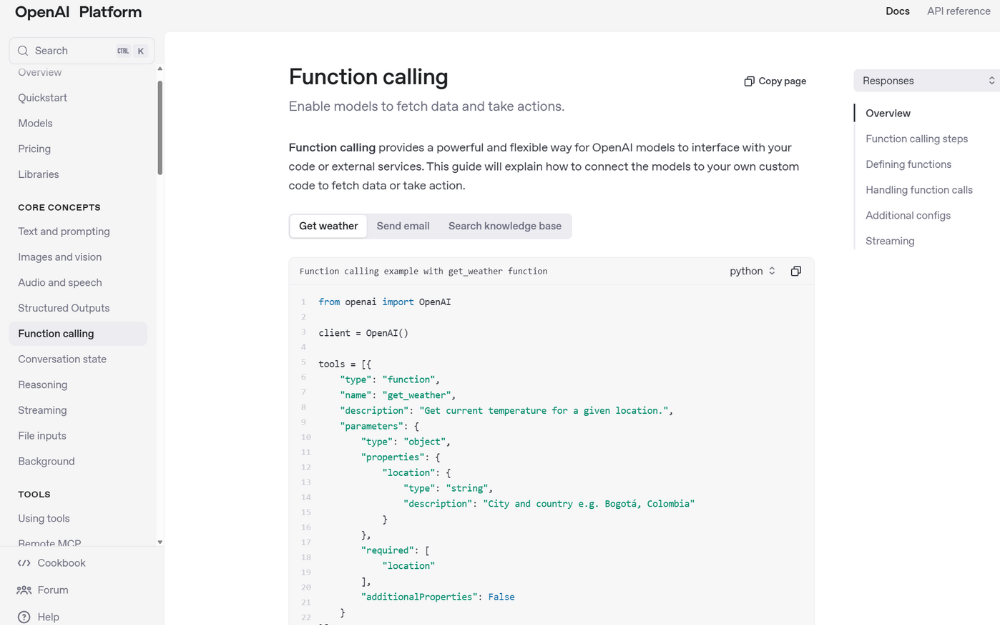The height and width of the screenshot is (625, 1000).
Task: Click the Forum text link
Action: 52,590
